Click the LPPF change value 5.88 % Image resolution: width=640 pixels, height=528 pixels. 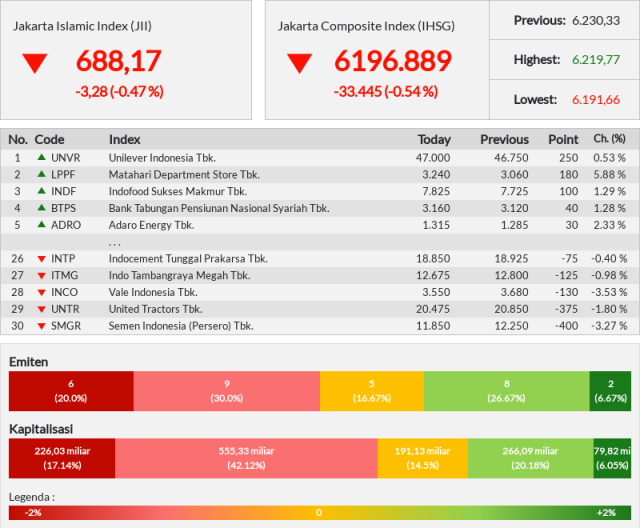[609, 175]
